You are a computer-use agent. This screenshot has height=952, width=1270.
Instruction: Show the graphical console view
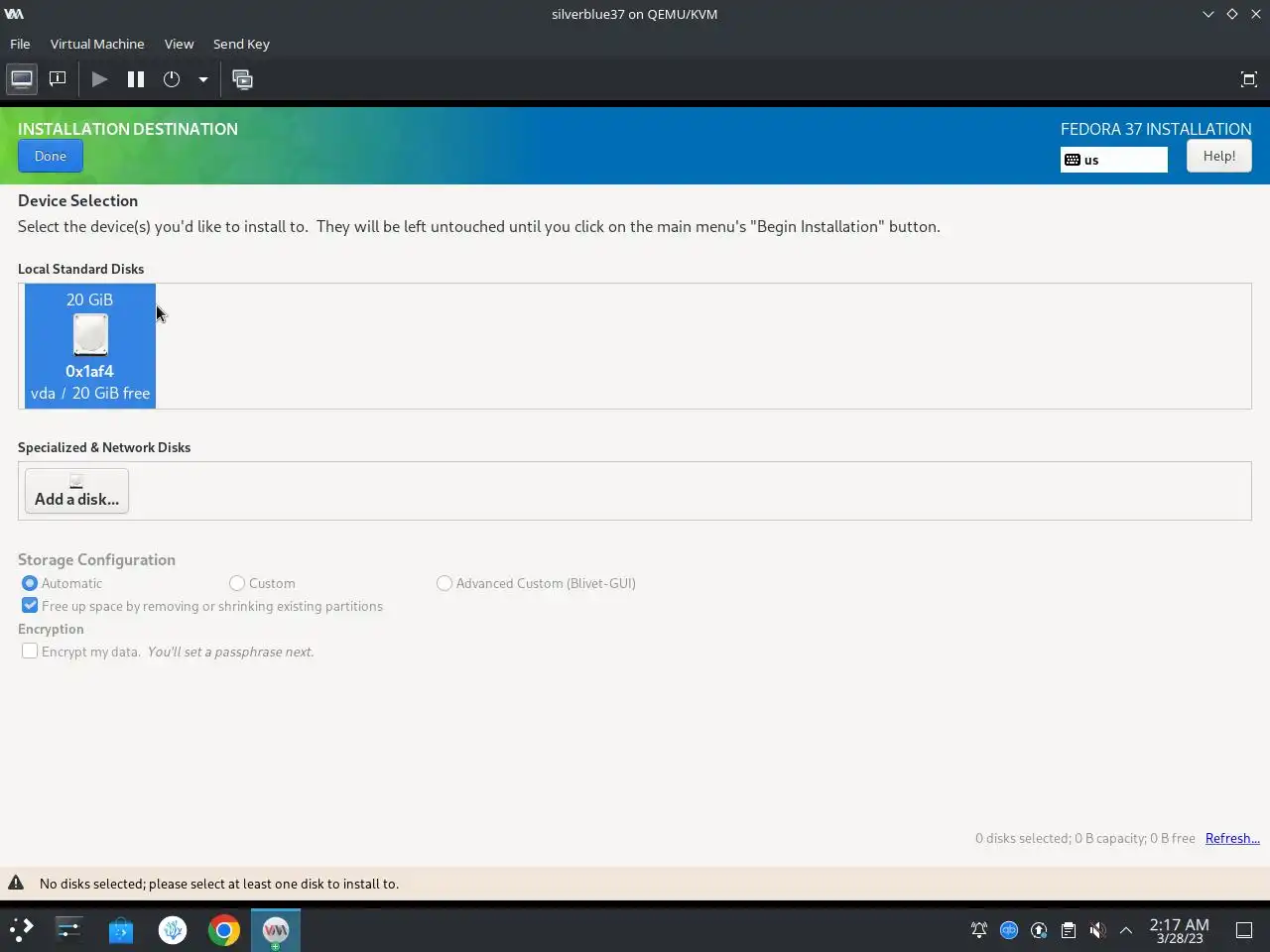tap(22, 79)
